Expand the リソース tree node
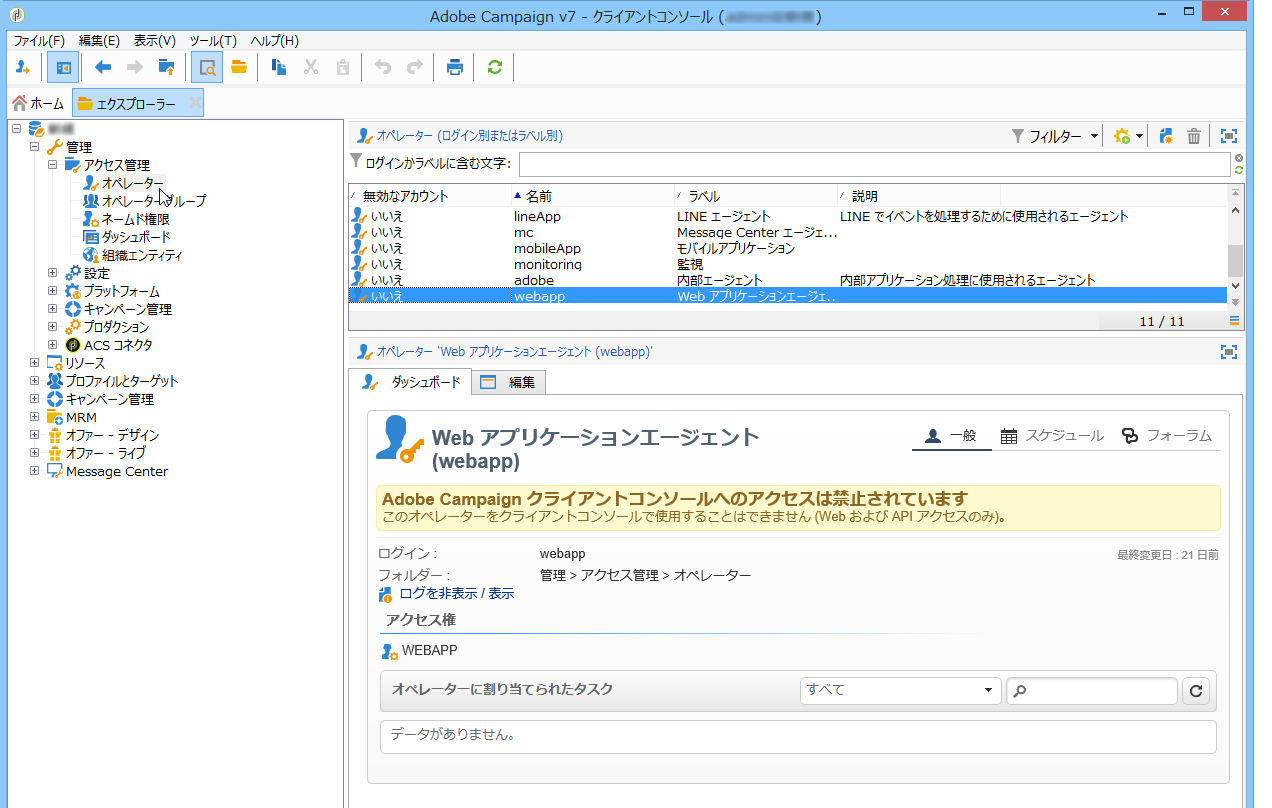 pyautogui.click(x=35, y=363)
